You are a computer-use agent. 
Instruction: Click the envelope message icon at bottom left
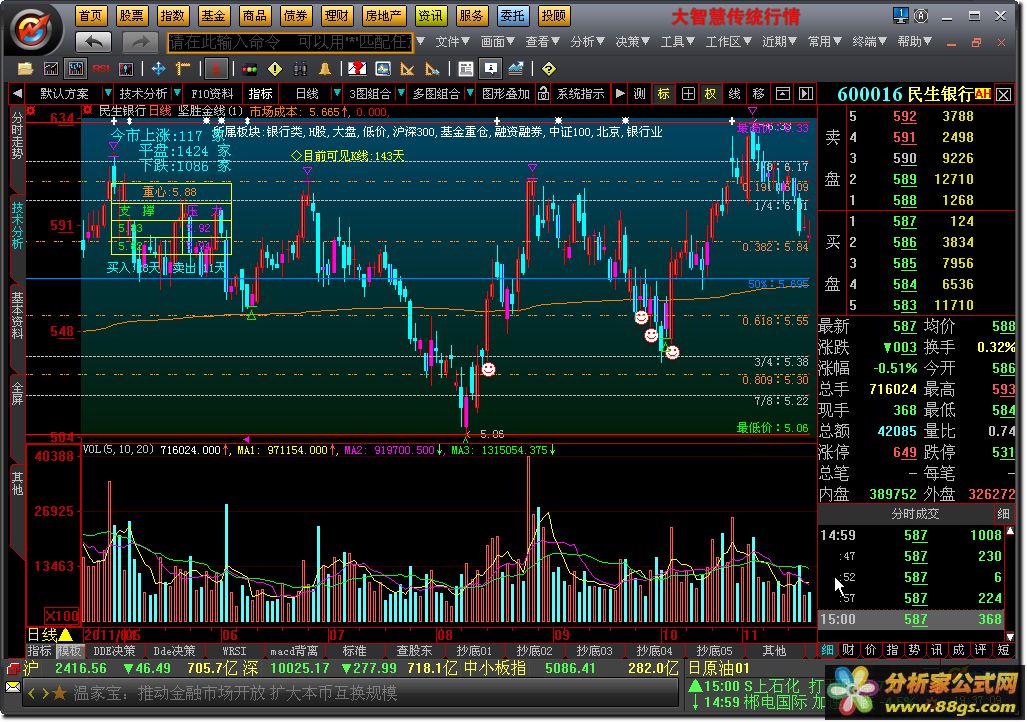coord(12,687)
